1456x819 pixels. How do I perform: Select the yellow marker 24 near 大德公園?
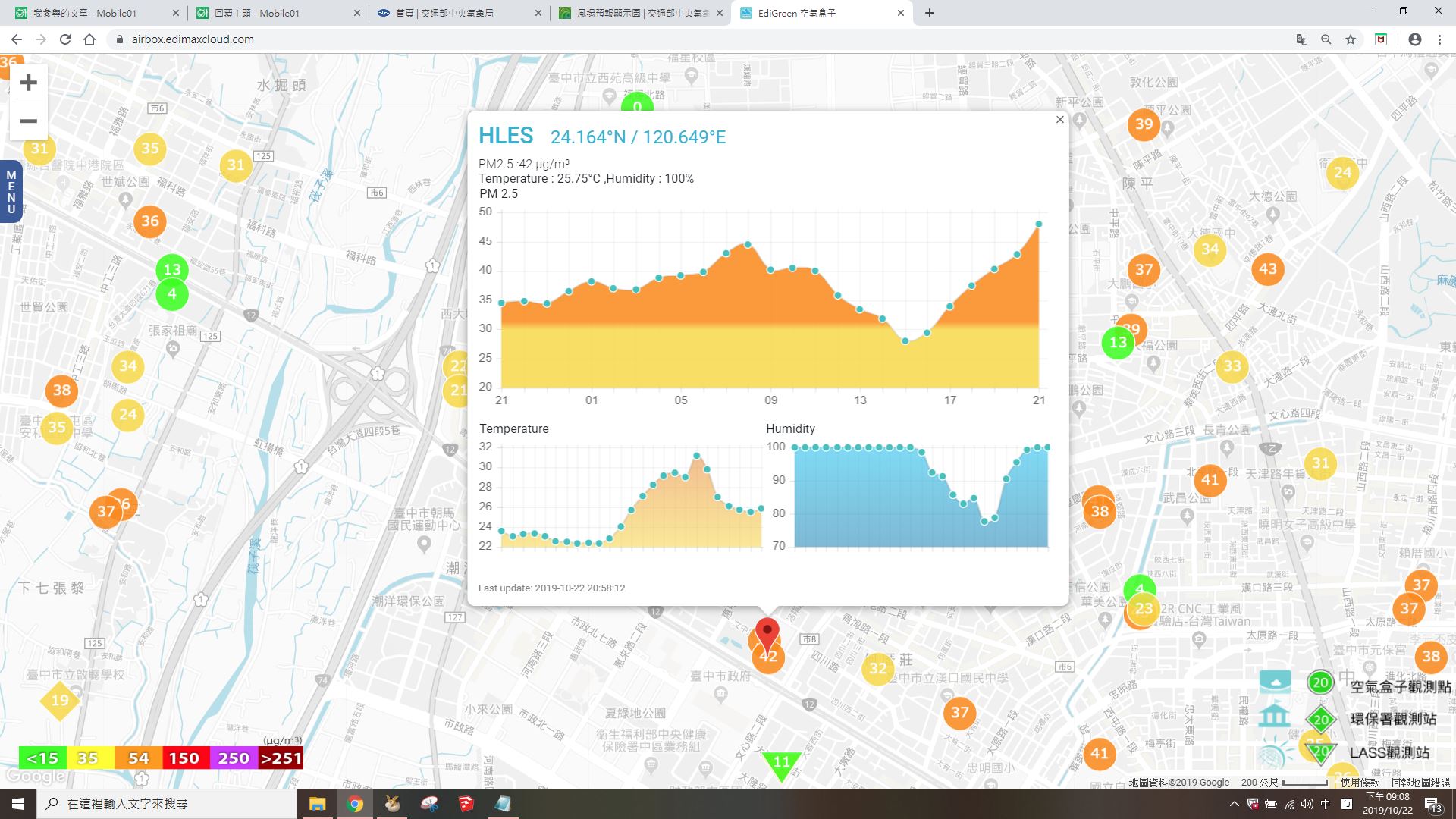pos(1343,173)
